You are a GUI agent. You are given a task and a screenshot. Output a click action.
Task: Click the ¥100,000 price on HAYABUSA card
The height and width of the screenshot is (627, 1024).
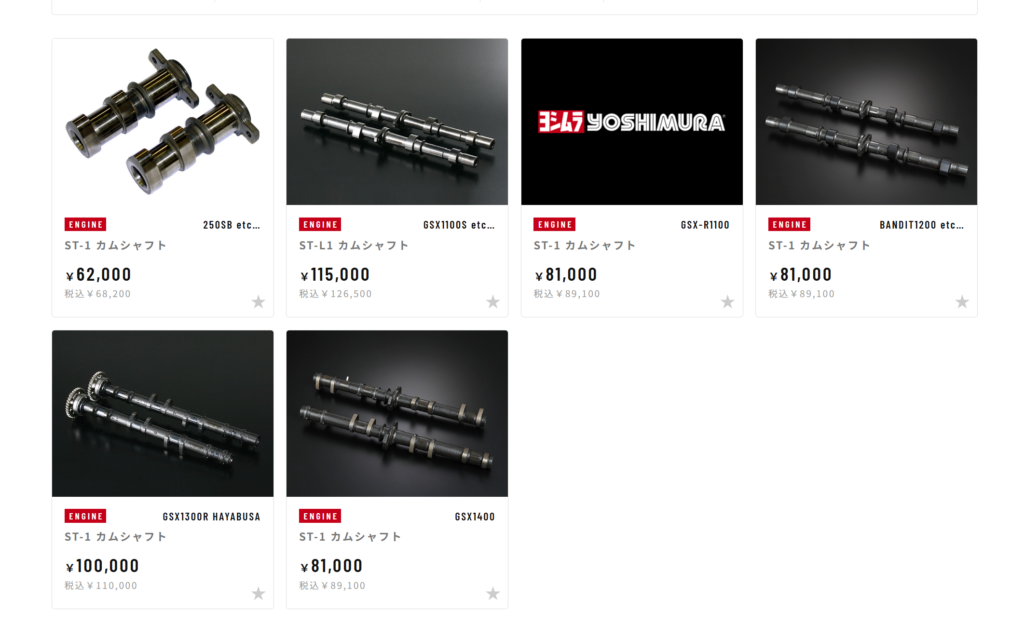(x=103, y=566)
